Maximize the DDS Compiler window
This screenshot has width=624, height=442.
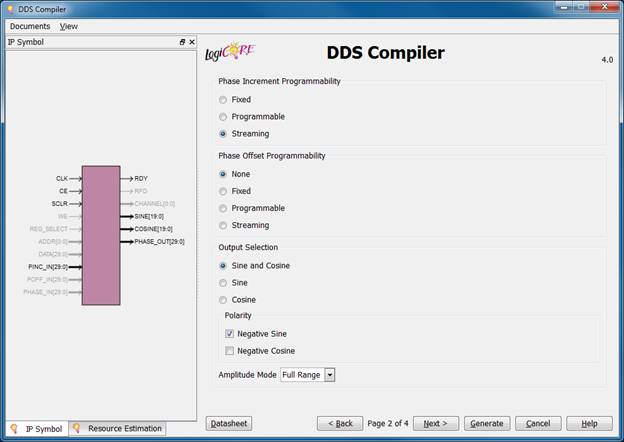point(581,7)
